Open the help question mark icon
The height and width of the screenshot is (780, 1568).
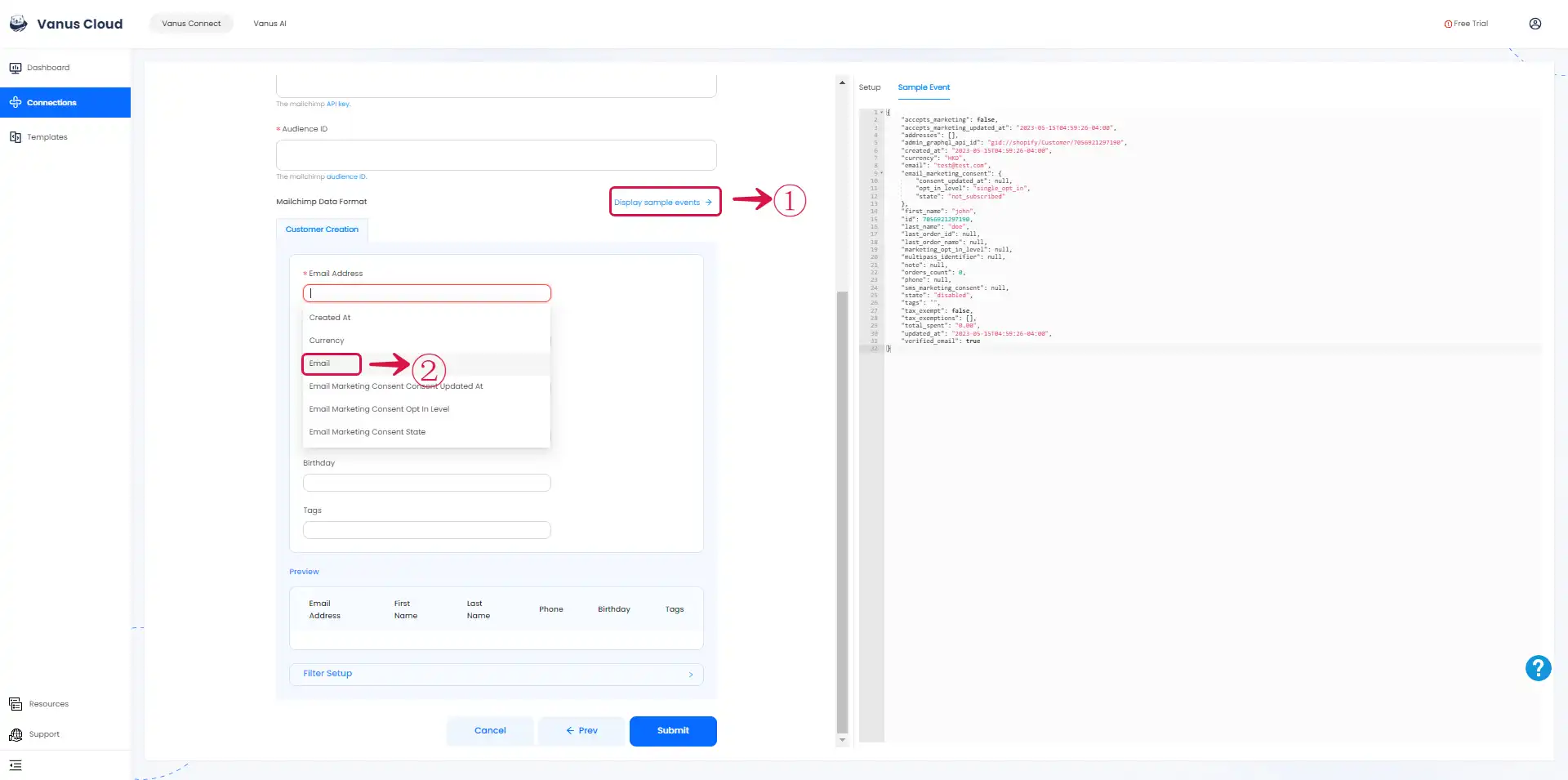point(1539,668)
